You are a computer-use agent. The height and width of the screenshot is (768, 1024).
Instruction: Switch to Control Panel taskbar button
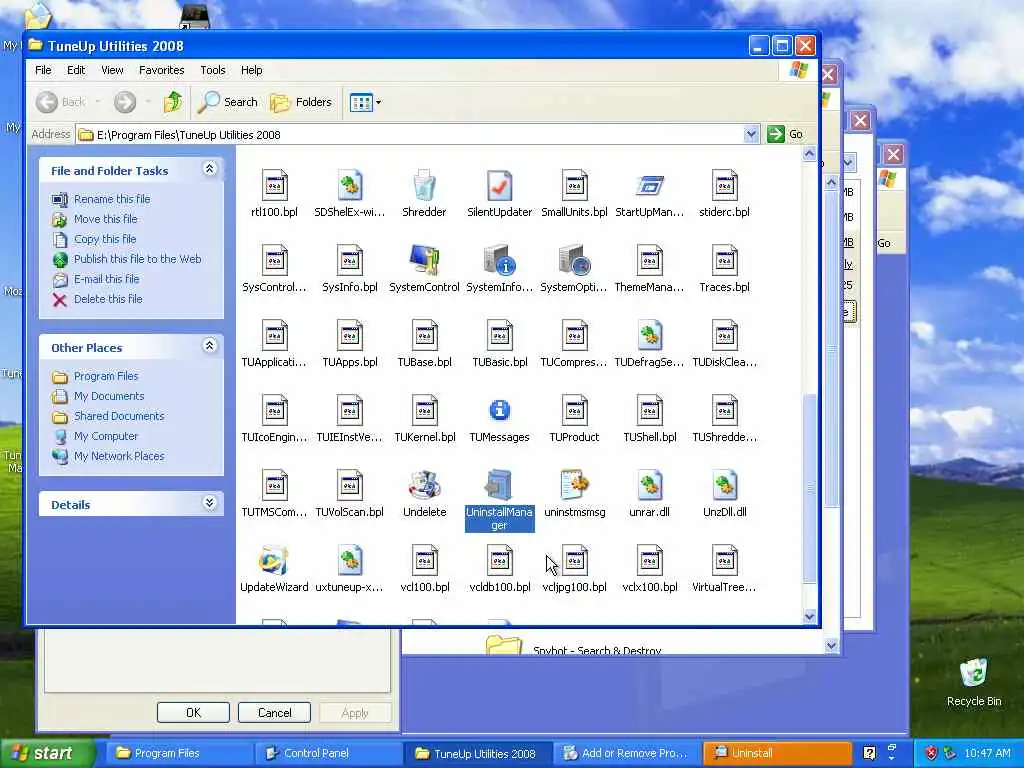coord(327,753)
